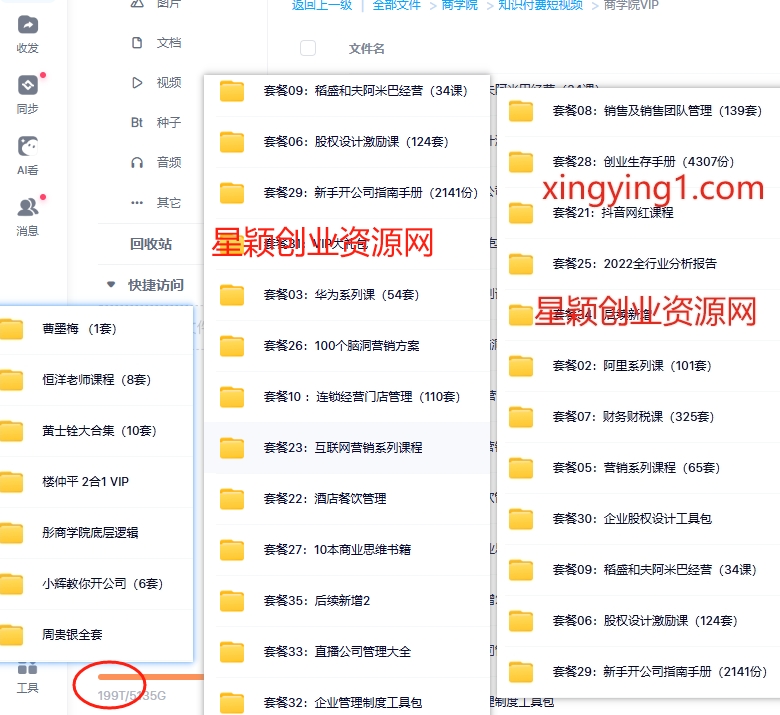Open the AI看 icon in sidebar

point(27,146)
